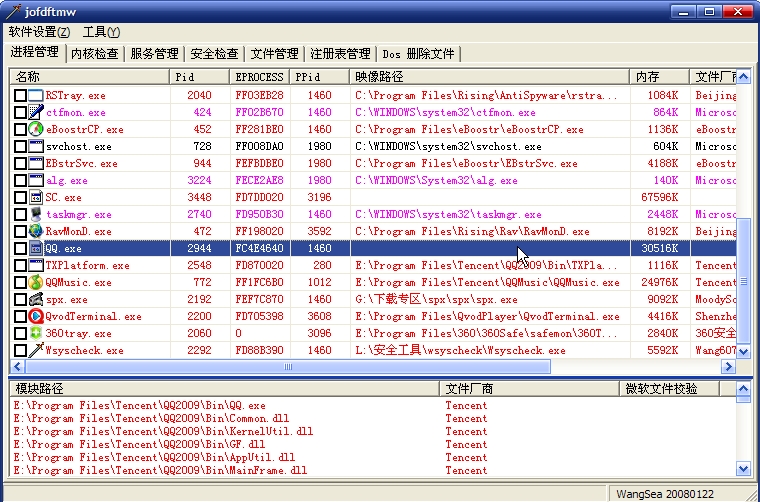Open the 工具(Y) menu
The width and height of the screenshot is (760, 502).
(x=101, y=32)
